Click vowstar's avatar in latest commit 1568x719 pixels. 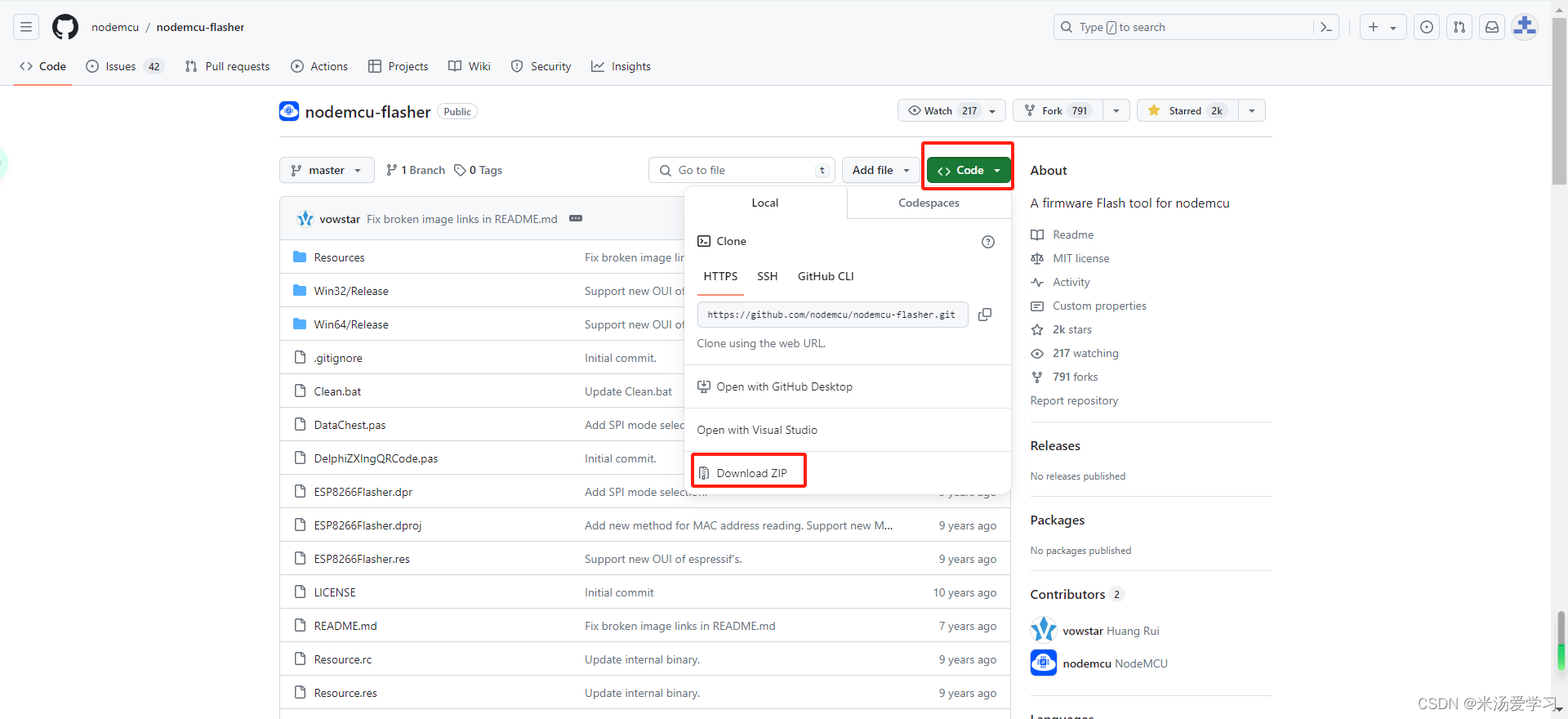[305, 219]
